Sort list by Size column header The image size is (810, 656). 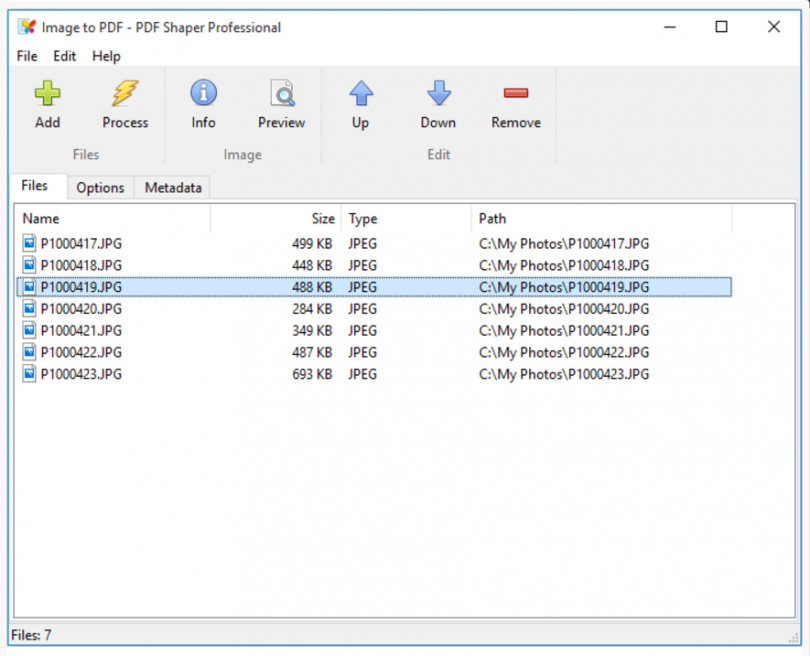(275, 218)
